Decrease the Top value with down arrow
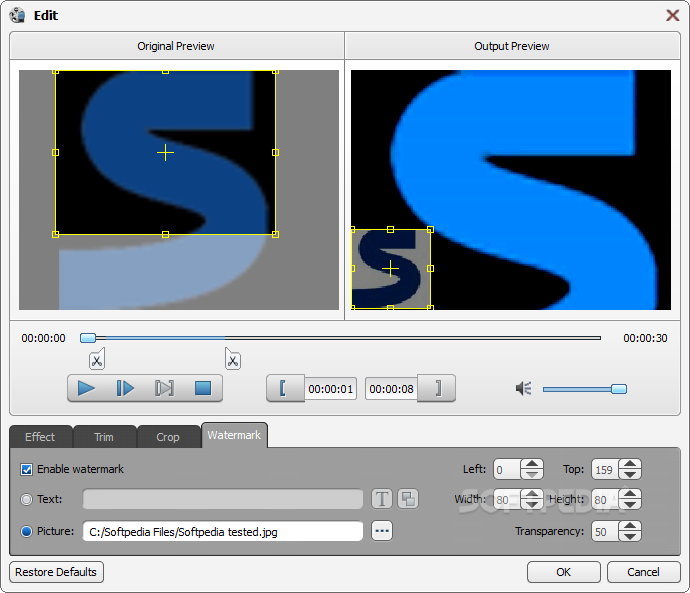 (630, 474)
